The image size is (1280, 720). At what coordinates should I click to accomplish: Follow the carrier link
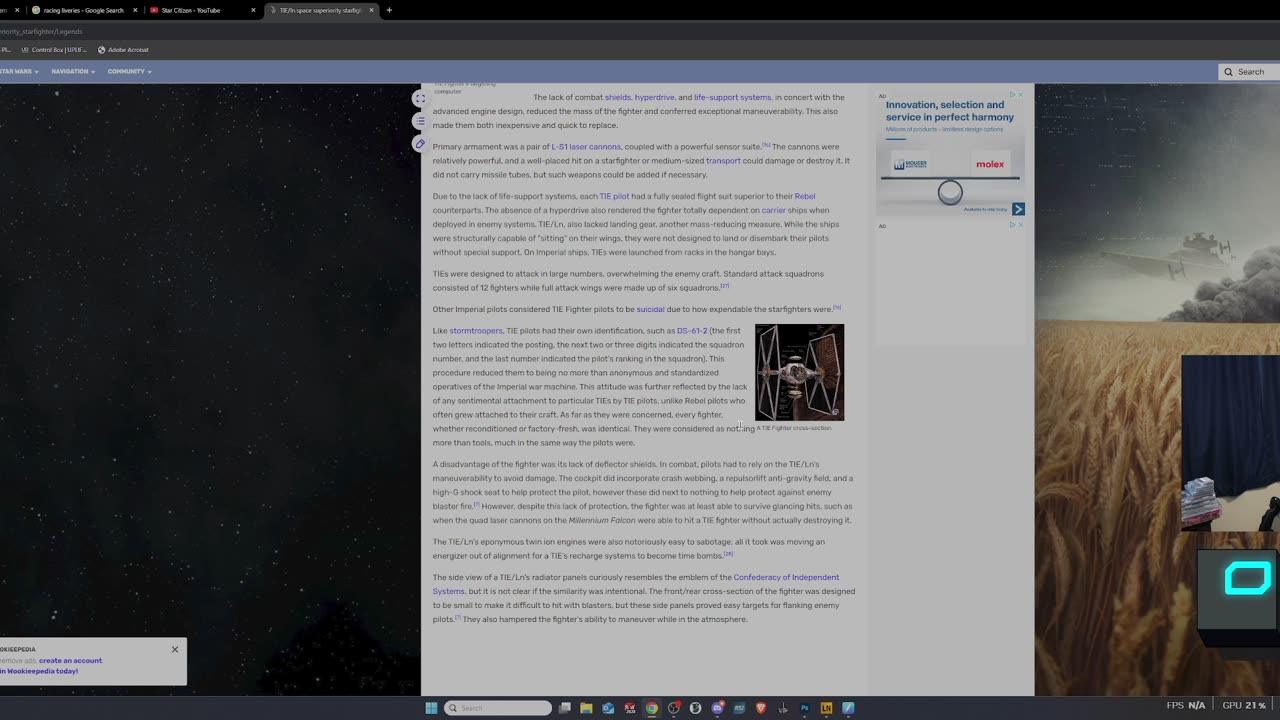[774, 211]
